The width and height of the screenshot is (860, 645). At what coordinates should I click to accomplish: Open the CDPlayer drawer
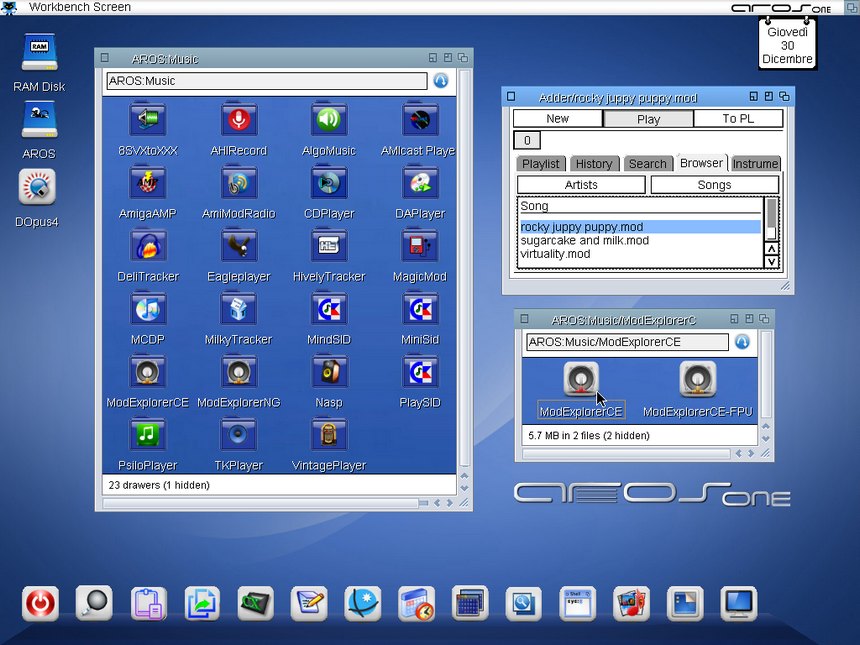coord(329,182)
